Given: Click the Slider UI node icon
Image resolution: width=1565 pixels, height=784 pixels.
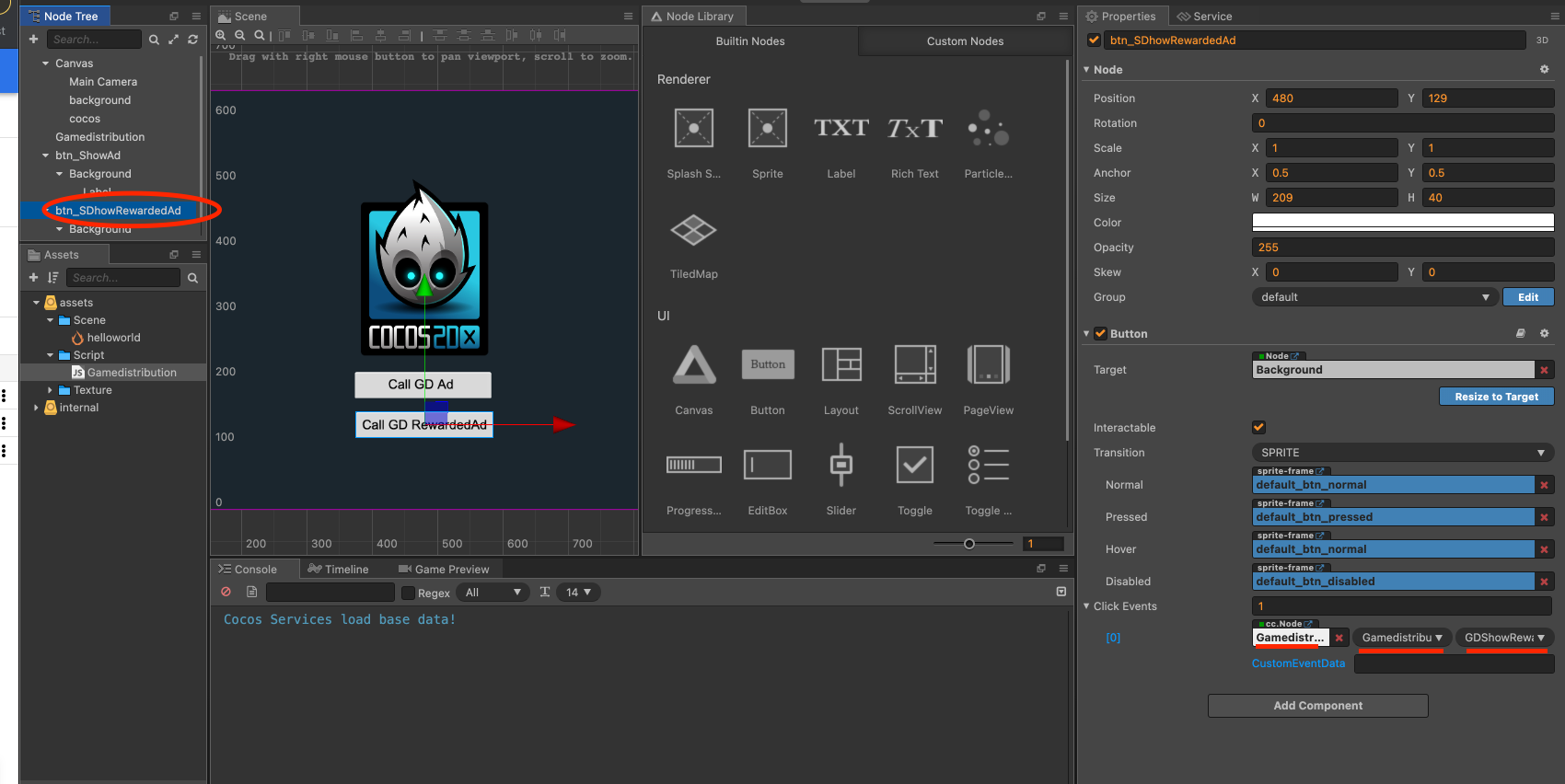Looking at the screenshot, I should pos(840,466).
